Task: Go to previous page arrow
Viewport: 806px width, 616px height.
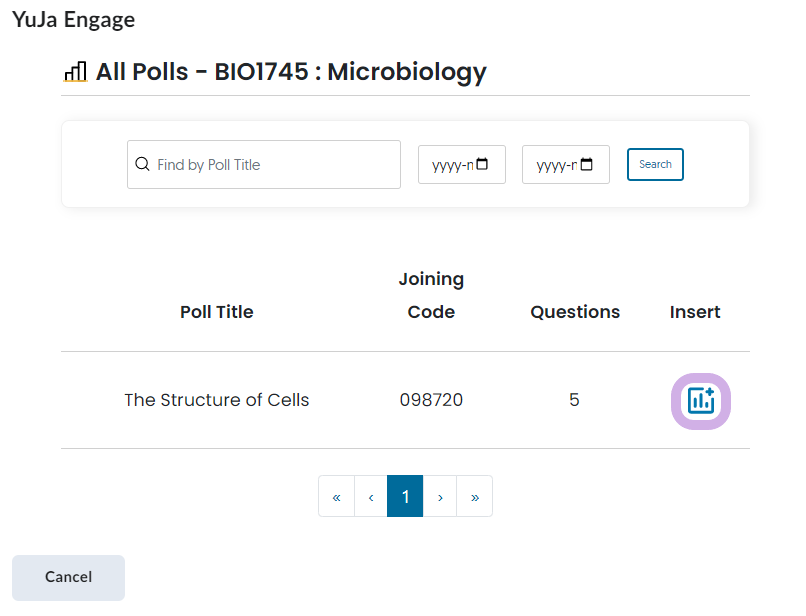Action: coord(371,496)
